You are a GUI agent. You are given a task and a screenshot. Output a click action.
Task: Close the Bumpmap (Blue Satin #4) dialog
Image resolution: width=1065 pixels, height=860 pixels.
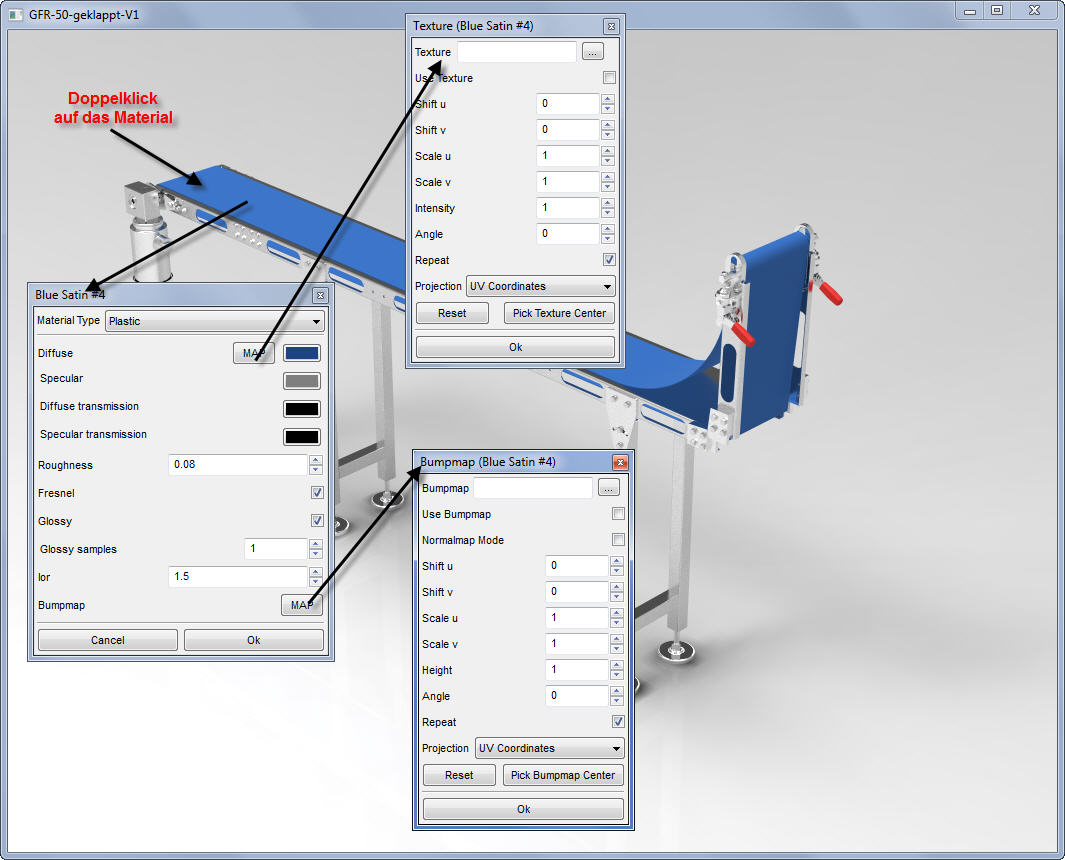click(620, 462)
